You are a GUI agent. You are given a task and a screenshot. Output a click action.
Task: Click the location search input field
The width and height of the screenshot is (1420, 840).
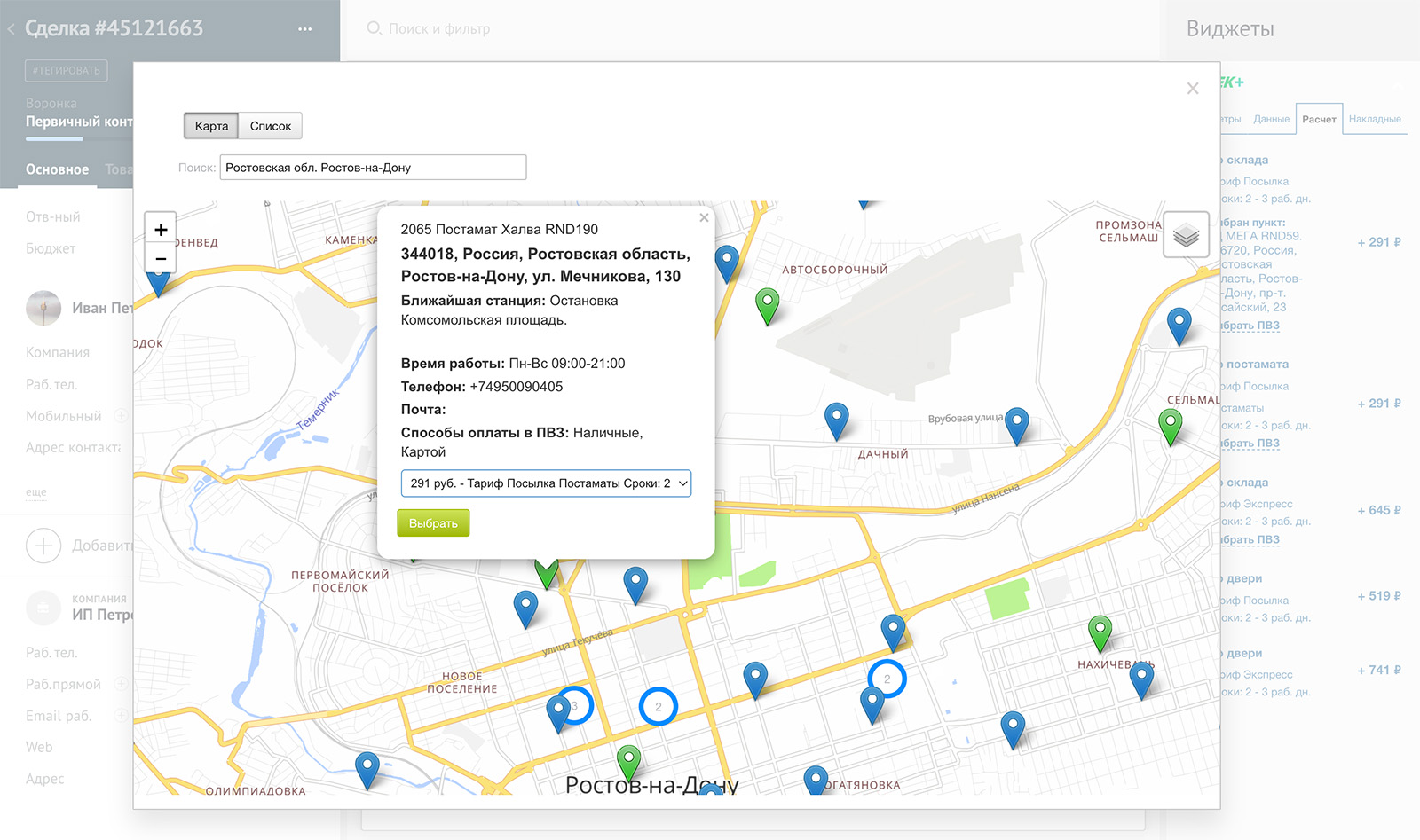tap(373, 168)
